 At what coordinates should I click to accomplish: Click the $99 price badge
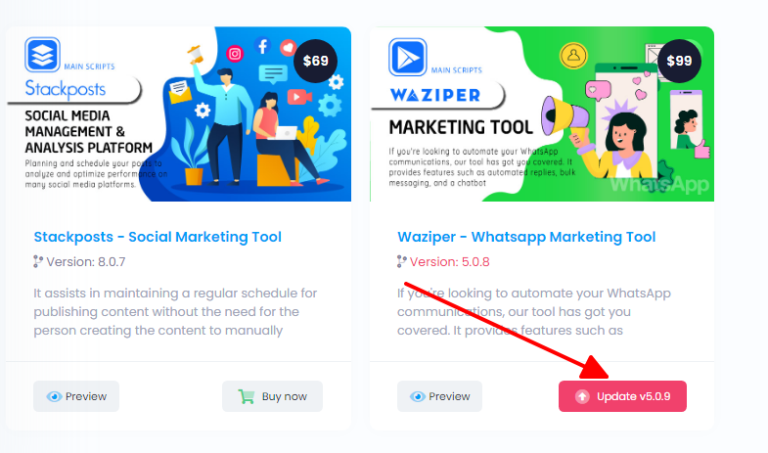point(679,61)
